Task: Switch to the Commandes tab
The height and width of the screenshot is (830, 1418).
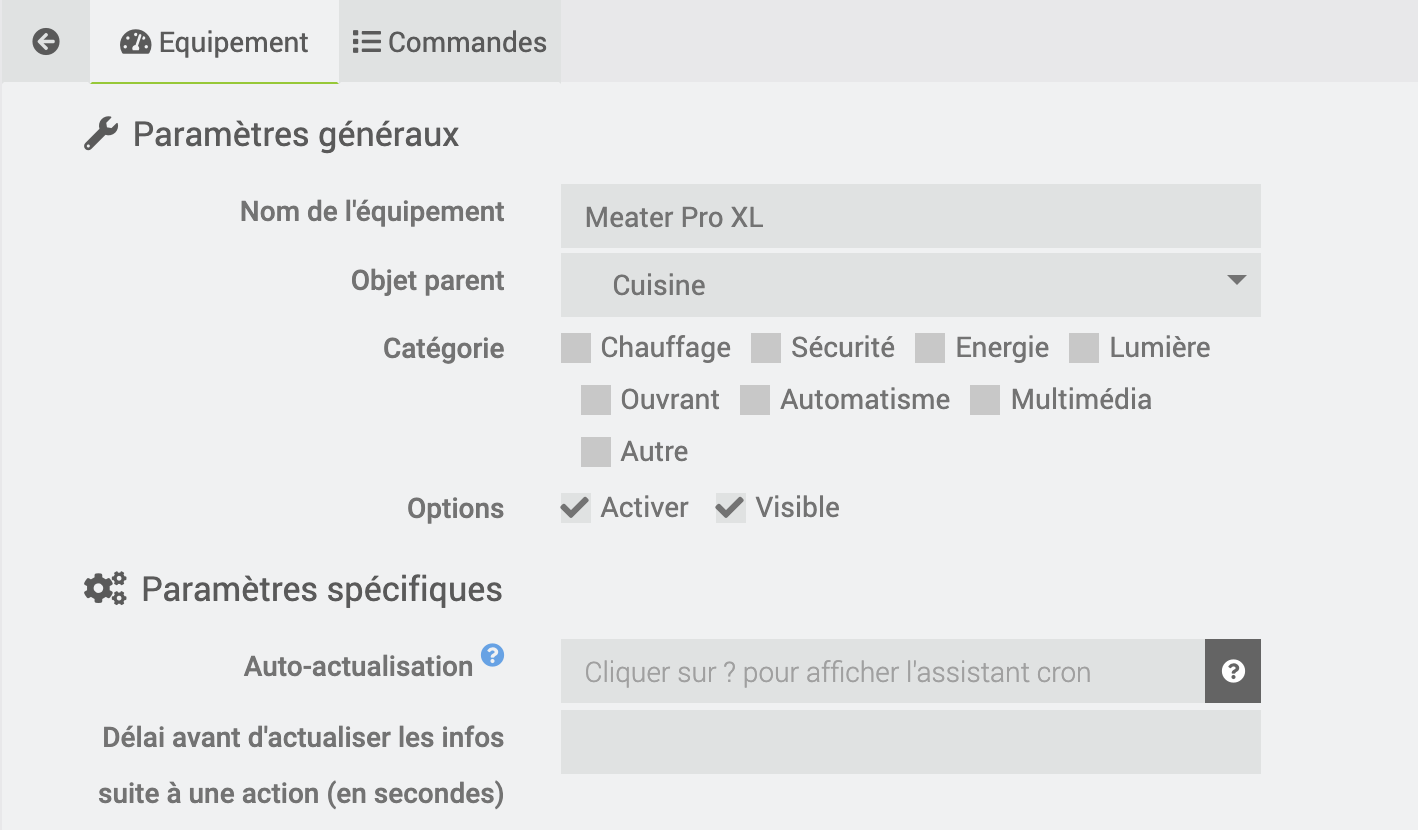Action: coord(449,41)
